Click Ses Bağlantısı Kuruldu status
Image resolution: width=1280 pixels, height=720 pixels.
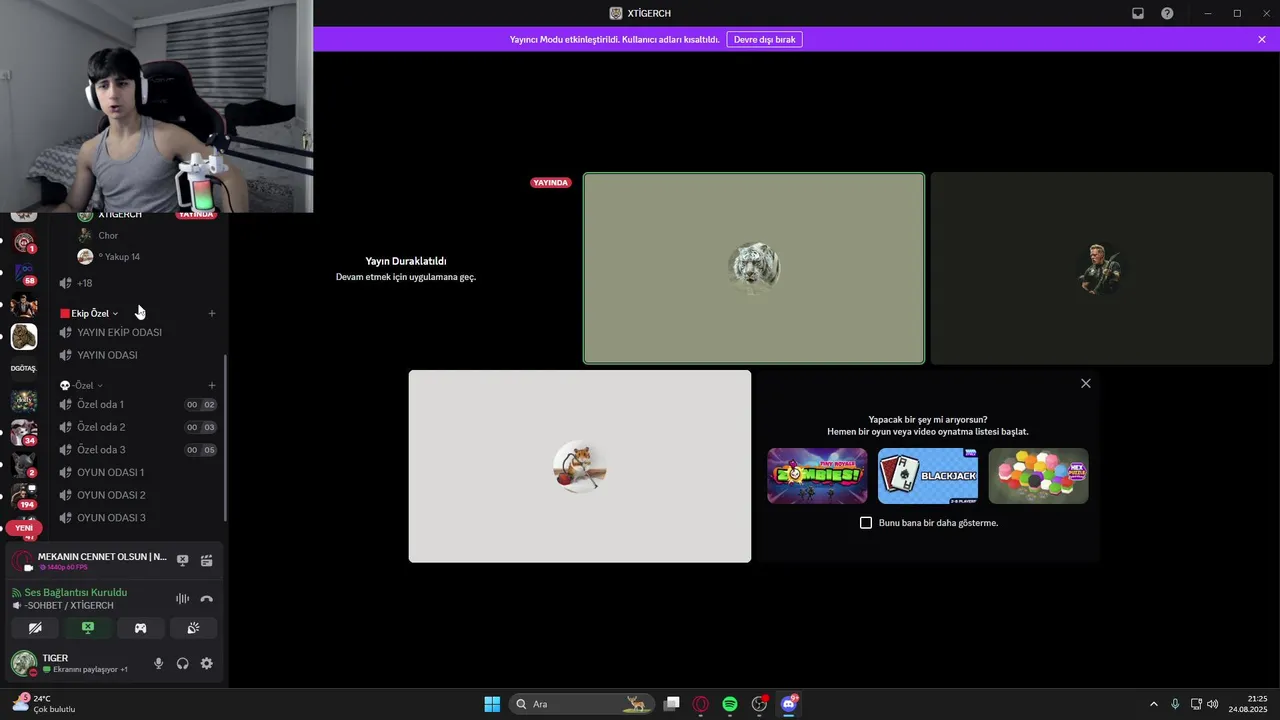pos(76,593)
